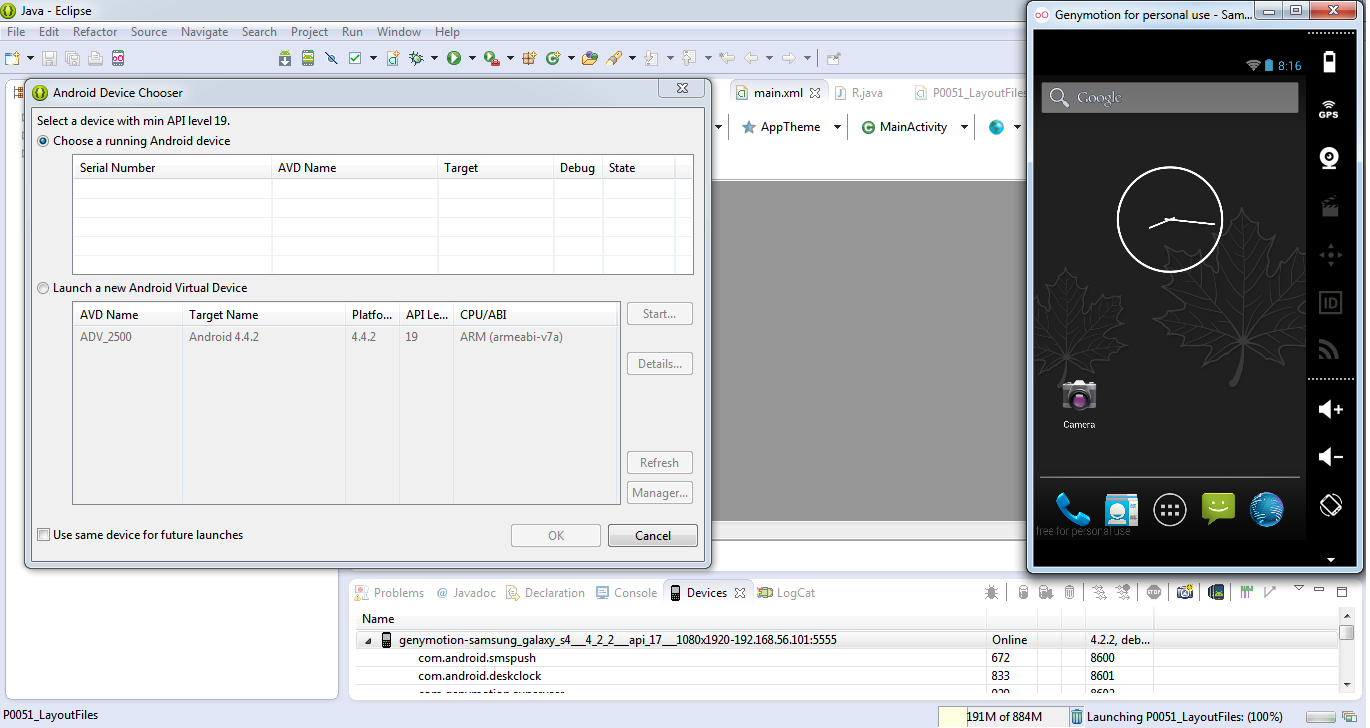Click the New file toolbar icon
The height and width of the screenshot is (728, 1370).
[x=13, y=58]
